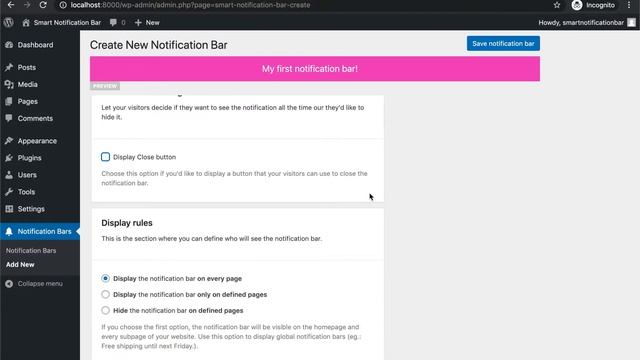640x360 pixels.
Task: Enable the Display Close button checkbox
Action: (105, 157)
